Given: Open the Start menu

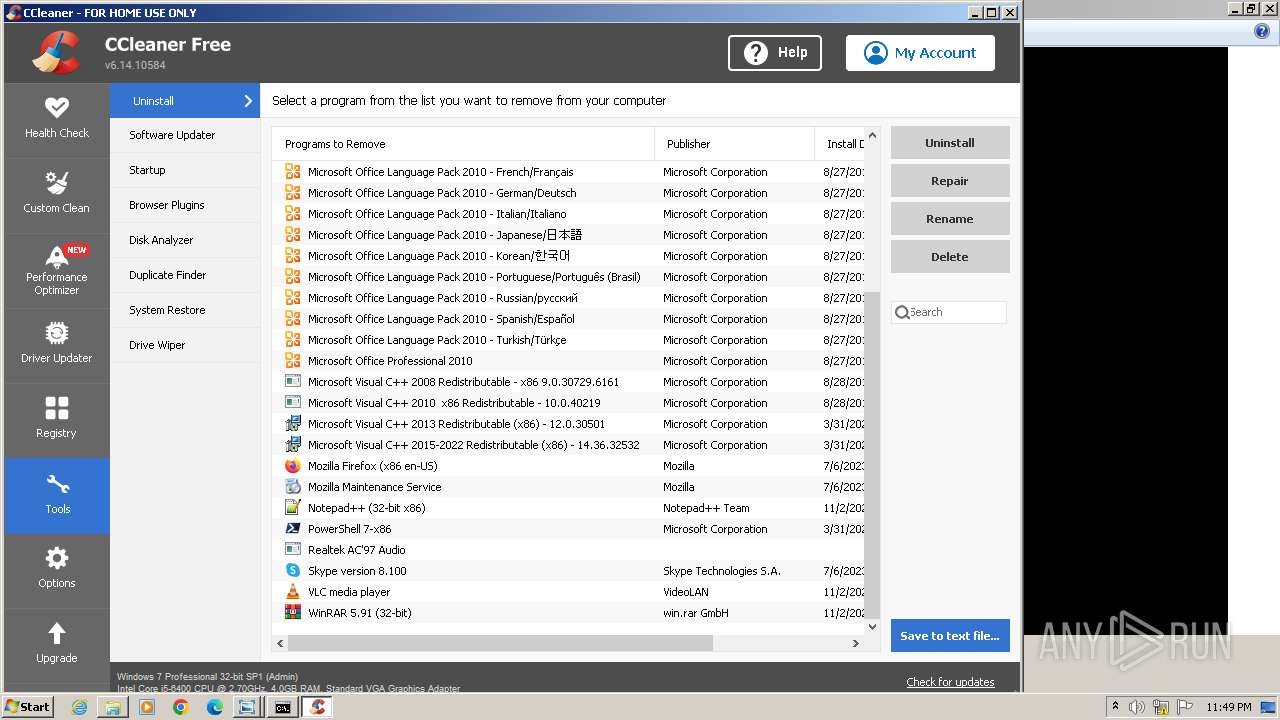Looking at the screenshot, I should [x=28, y=707].
